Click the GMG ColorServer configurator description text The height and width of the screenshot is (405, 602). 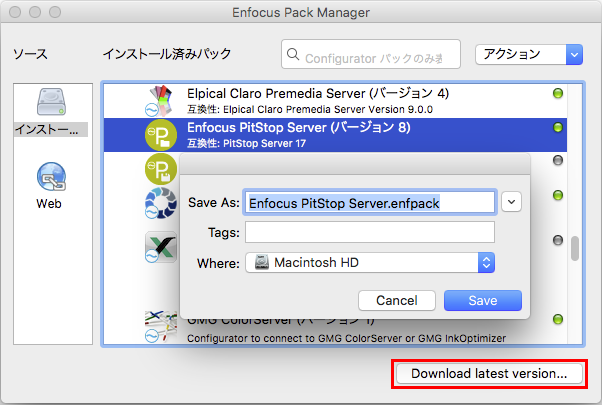[346, 338]
